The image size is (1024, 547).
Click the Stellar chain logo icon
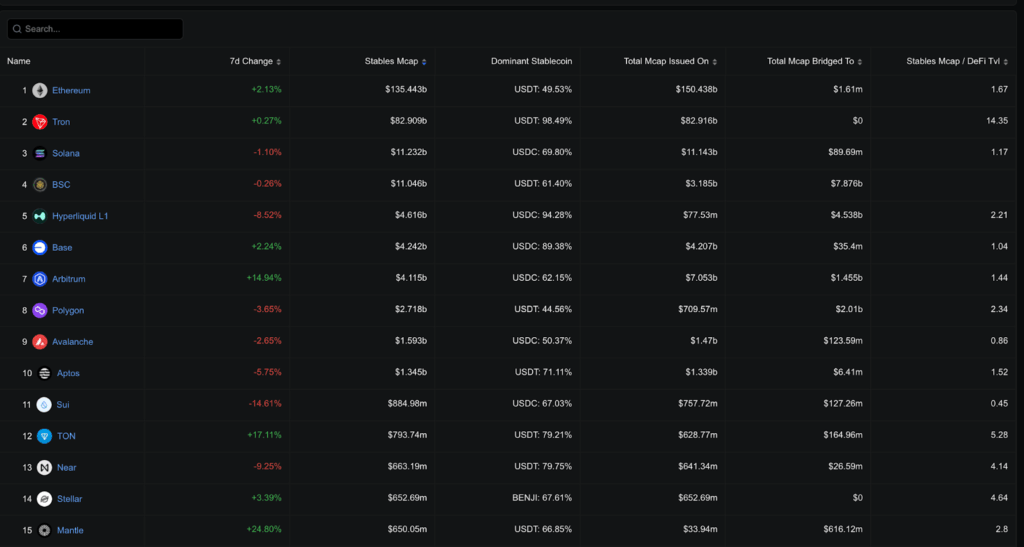coord(44,499)
